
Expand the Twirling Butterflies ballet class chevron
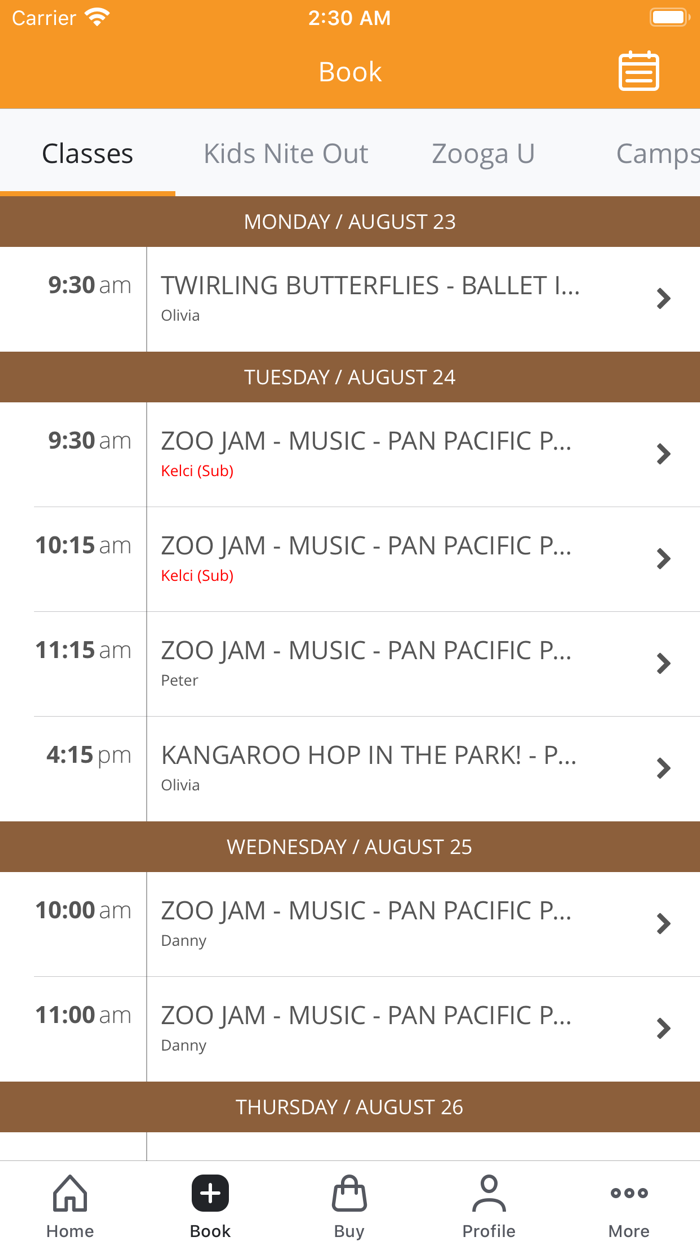coord(663,298)
